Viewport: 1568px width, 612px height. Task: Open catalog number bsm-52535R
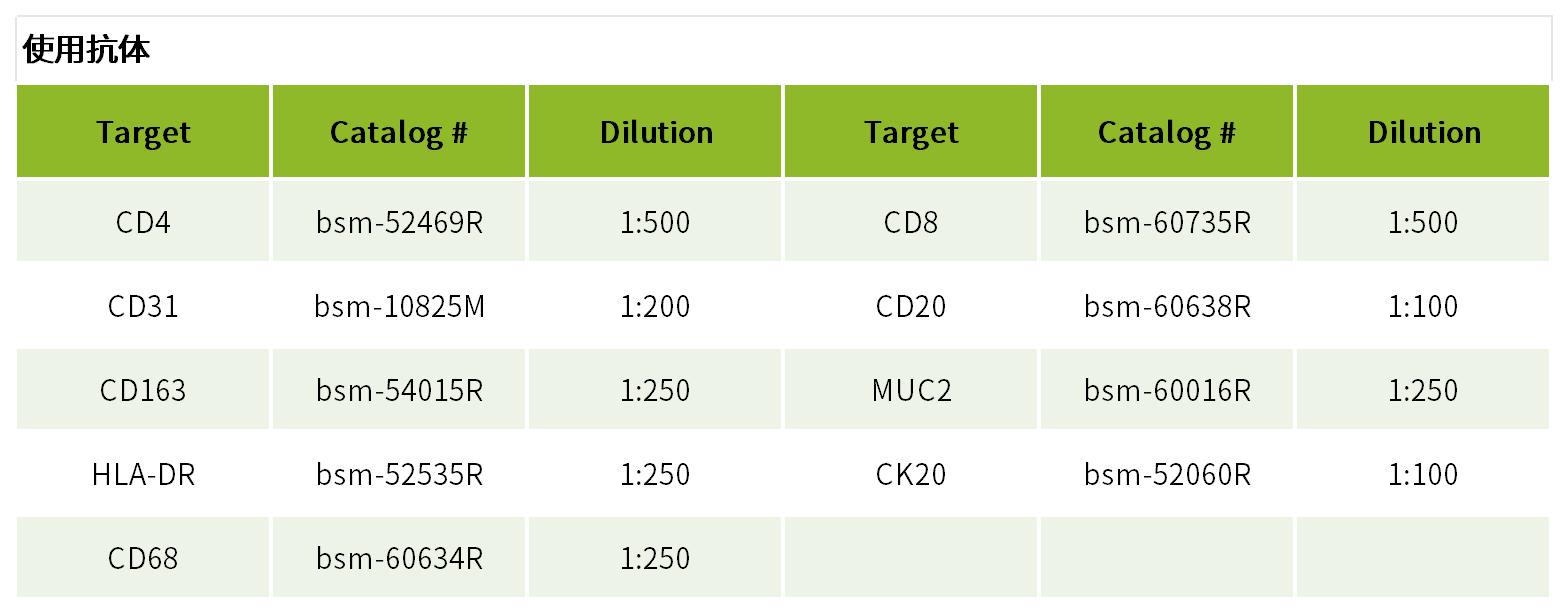pyautogui.click(x=399, y=474)
